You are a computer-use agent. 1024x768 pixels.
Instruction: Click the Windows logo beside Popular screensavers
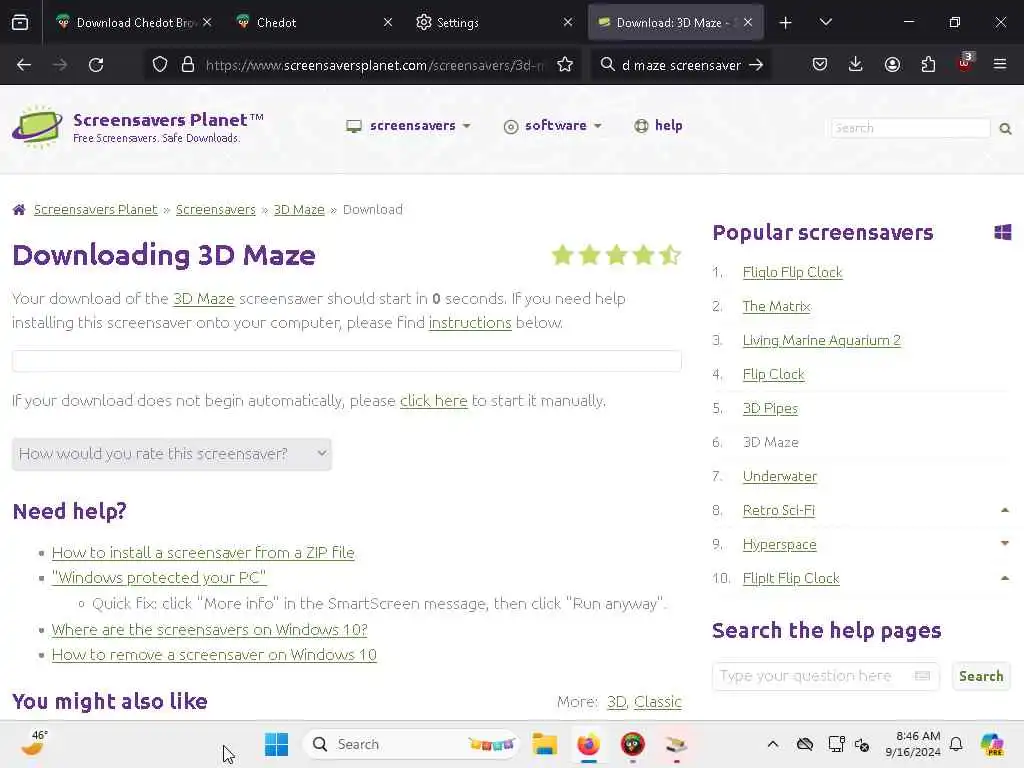click(x=1002, y=232)
